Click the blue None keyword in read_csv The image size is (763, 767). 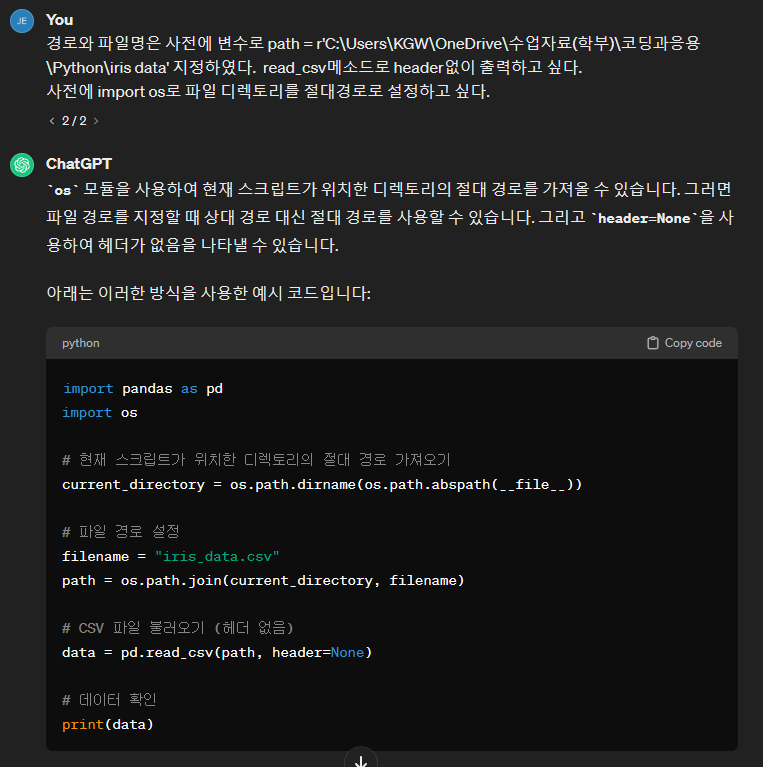click(347, 653)
